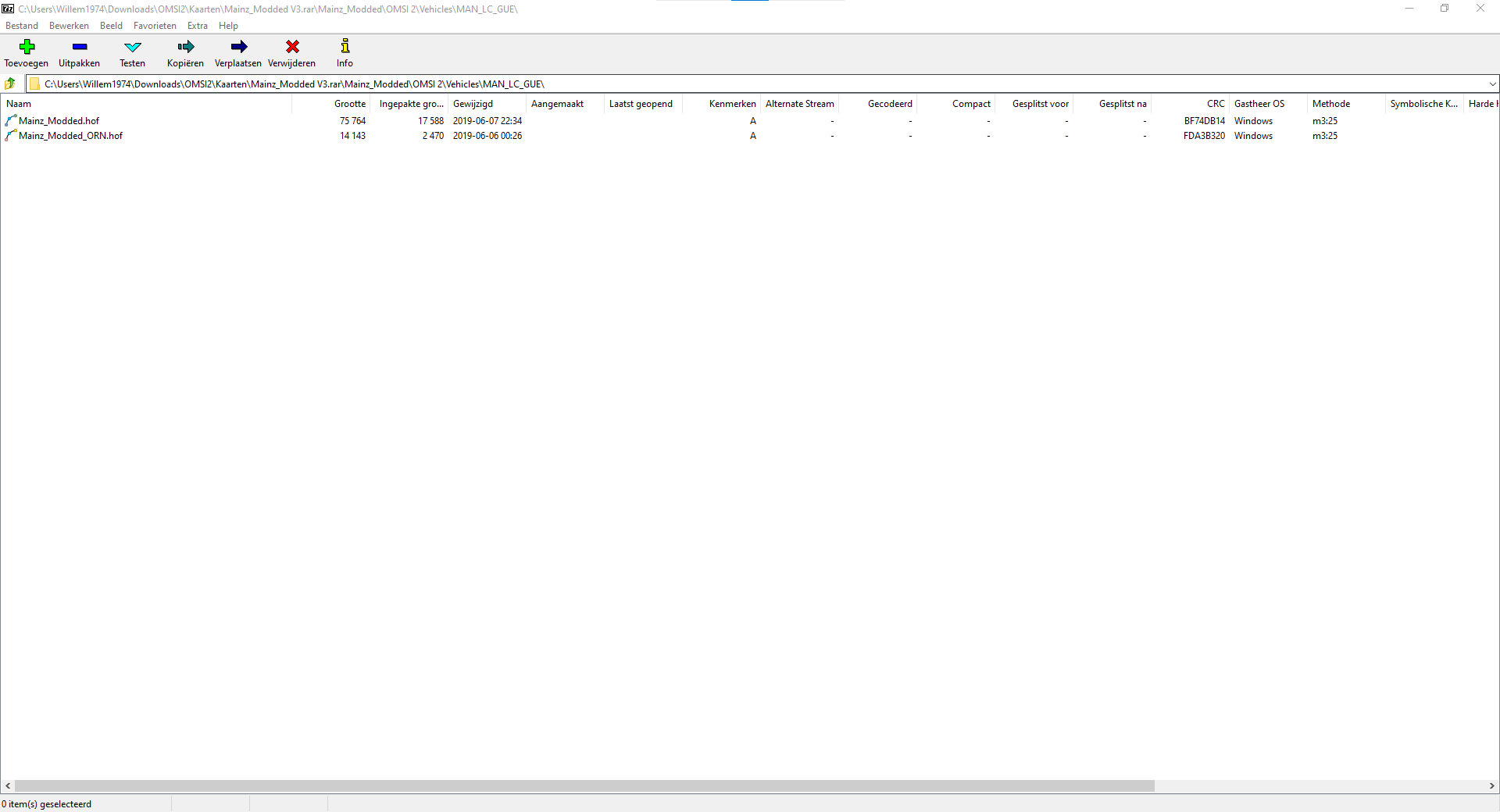Sort by the Naam column header
This screenshot has width=1500, height=812.
click(19, 104)
